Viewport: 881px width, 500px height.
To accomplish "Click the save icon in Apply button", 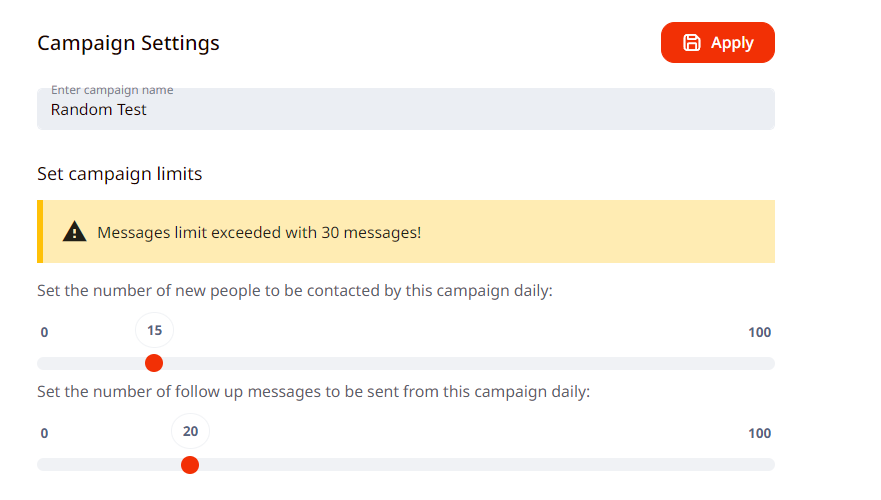I will click(x=692, y=43).
